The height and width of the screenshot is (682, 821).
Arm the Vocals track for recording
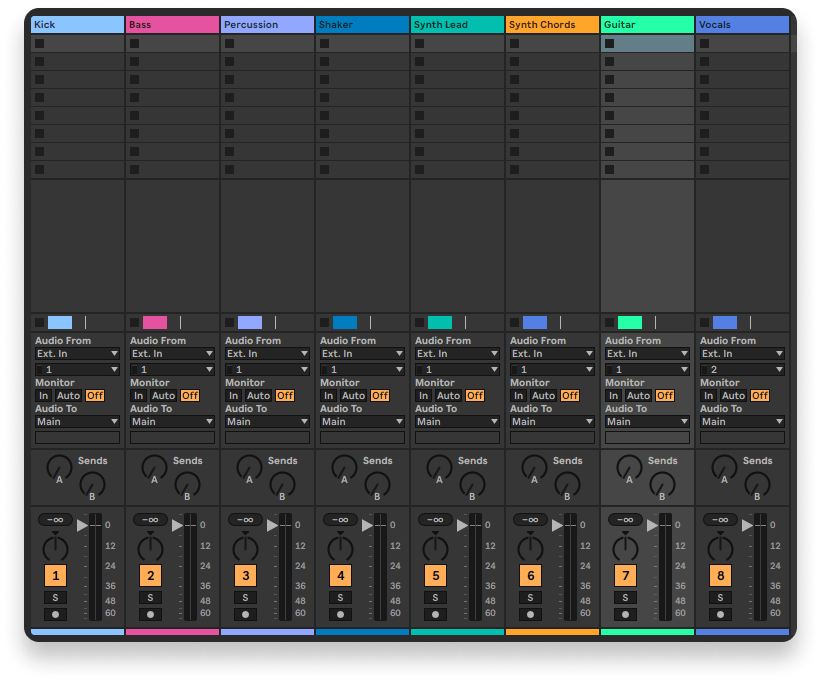pyautogui.click(x=720, y=613)
